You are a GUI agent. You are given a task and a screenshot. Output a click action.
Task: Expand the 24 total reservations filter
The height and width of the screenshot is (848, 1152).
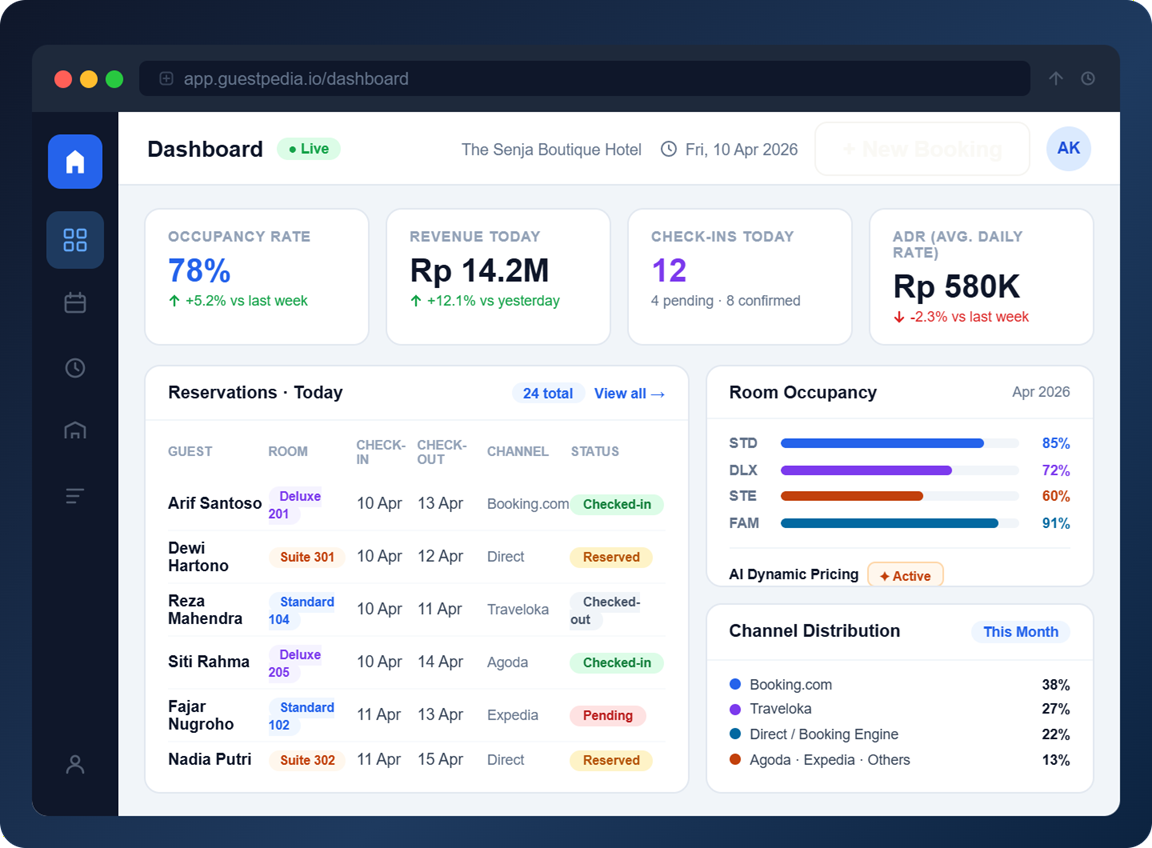(x=548, y=392)
